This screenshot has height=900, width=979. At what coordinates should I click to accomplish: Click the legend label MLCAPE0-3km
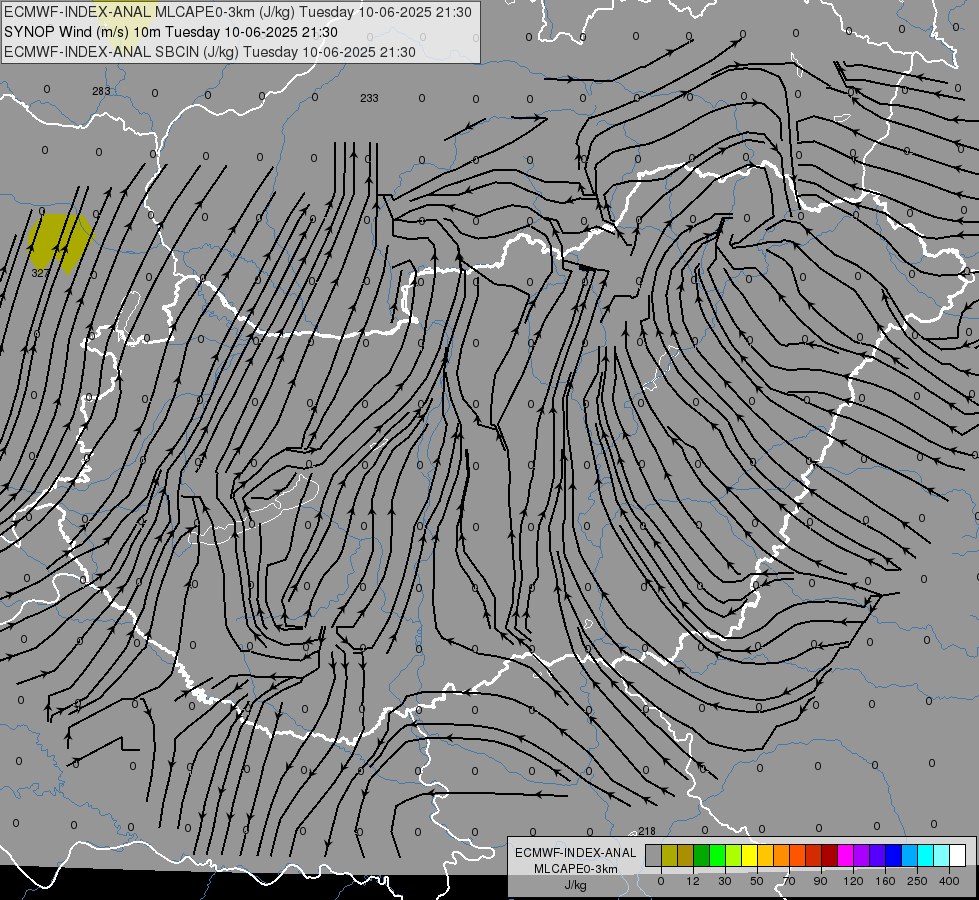576,869
